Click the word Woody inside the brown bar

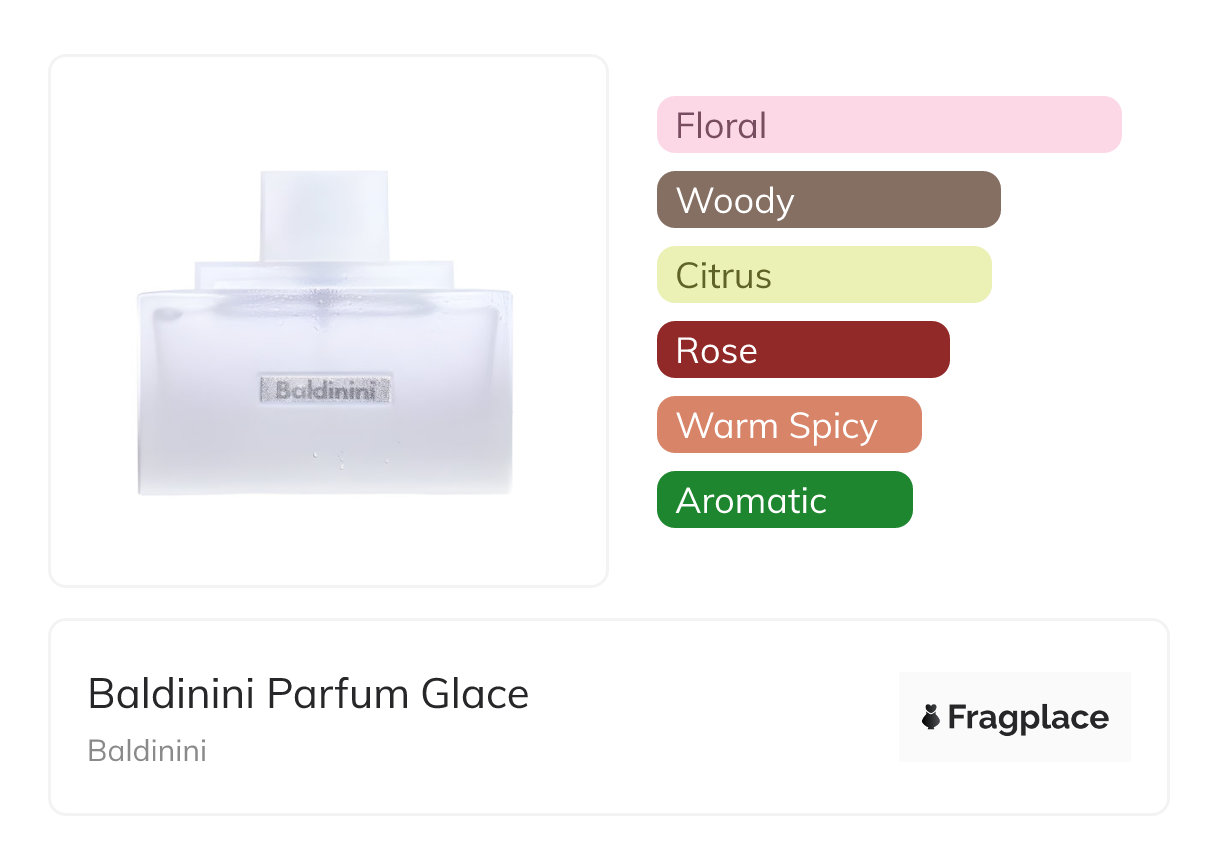coord(735,201)
